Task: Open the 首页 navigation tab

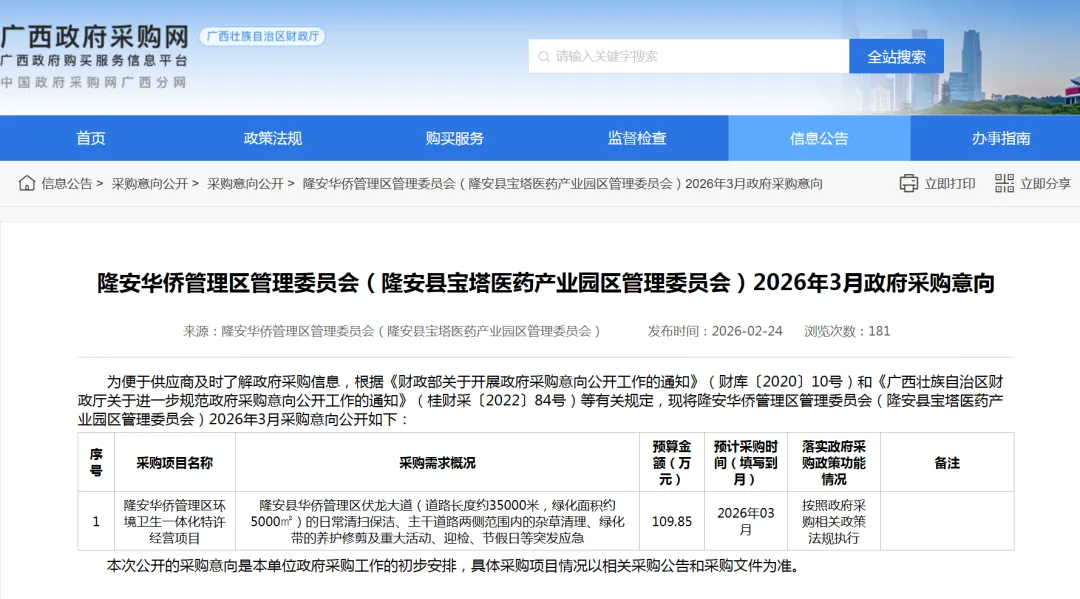Action: [x=91, y=138]
